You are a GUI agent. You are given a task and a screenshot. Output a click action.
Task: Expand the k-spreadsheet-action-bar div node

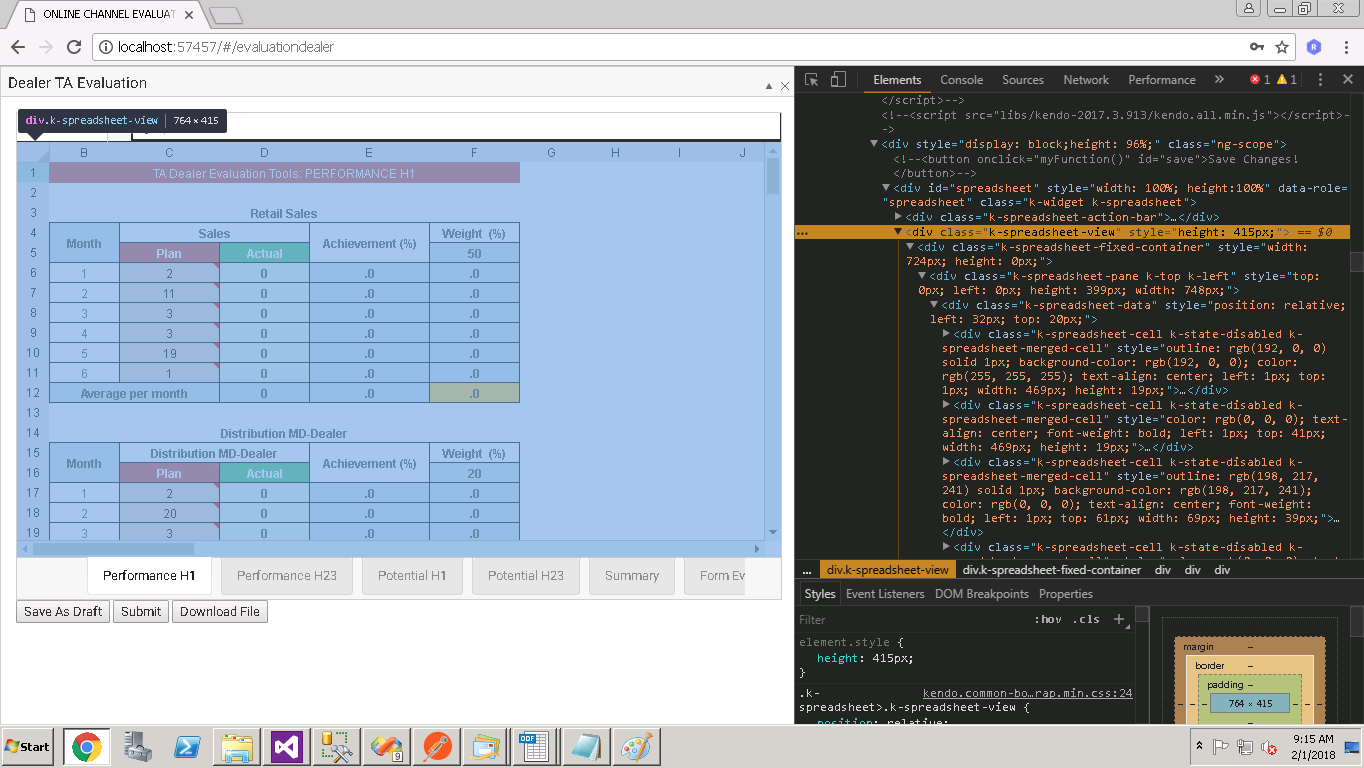point(898,217)
